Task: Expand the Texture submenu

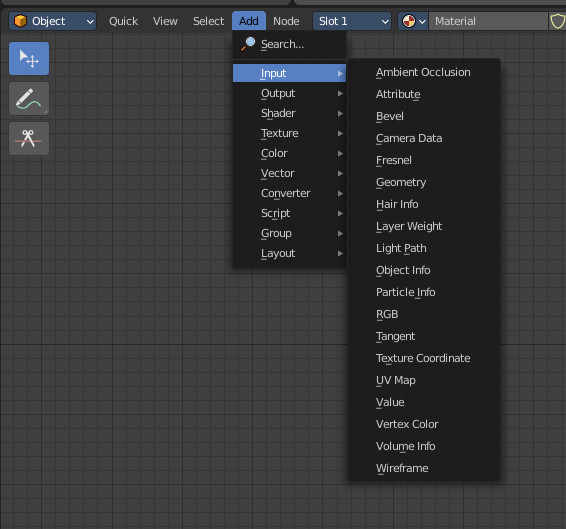Action: click(x=289, y=133)
